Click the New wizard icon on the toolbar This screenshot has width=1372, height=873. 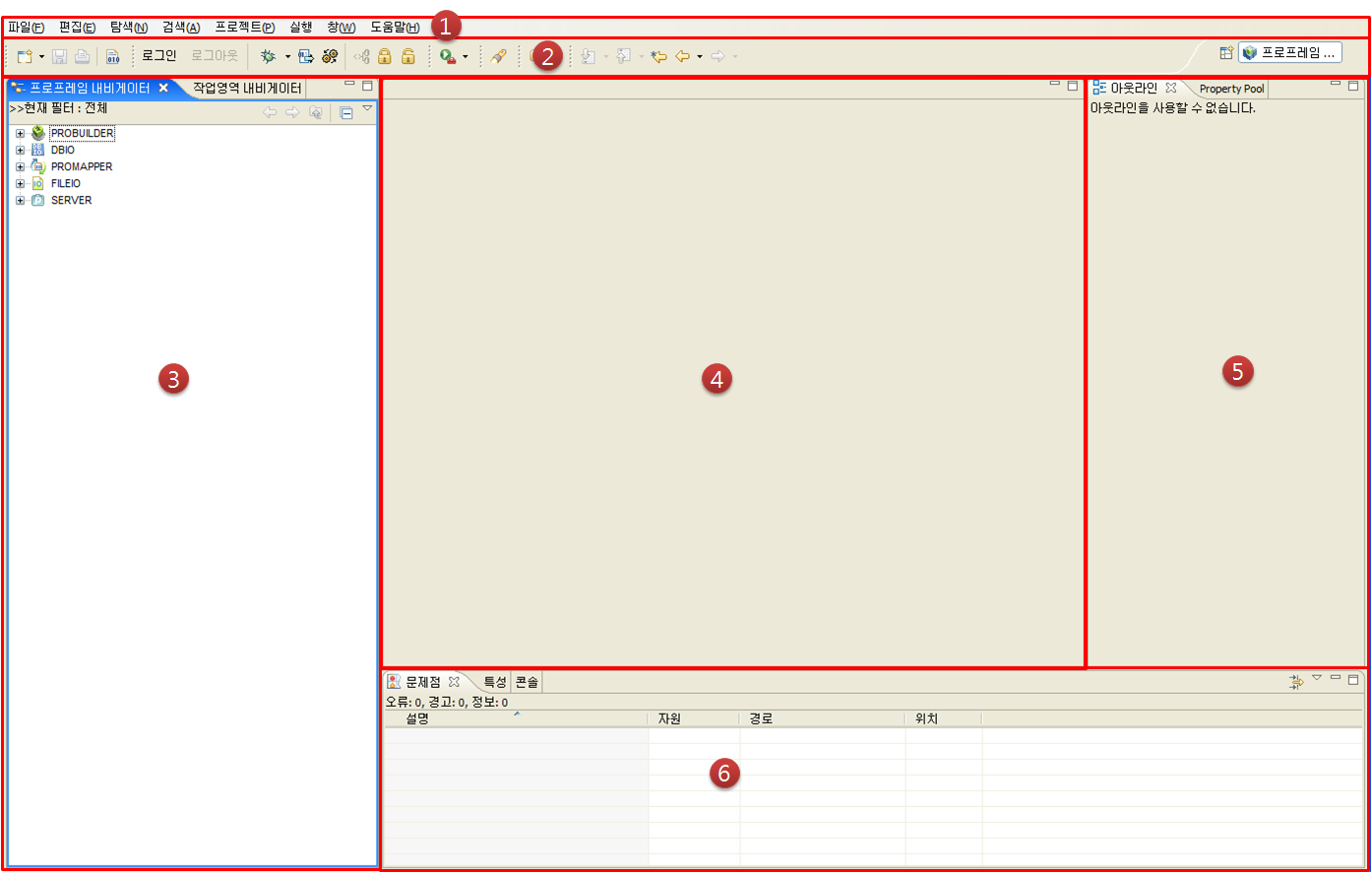23,56
